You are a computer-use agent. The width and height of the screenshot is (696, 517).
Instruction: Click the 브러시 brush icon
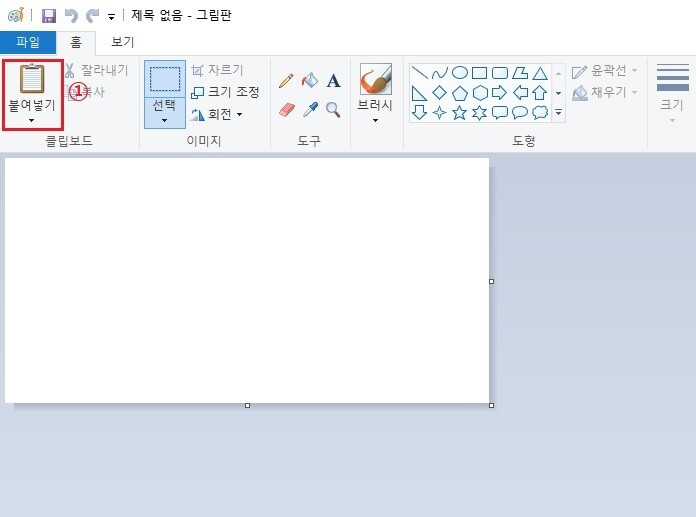pos(376,79)
